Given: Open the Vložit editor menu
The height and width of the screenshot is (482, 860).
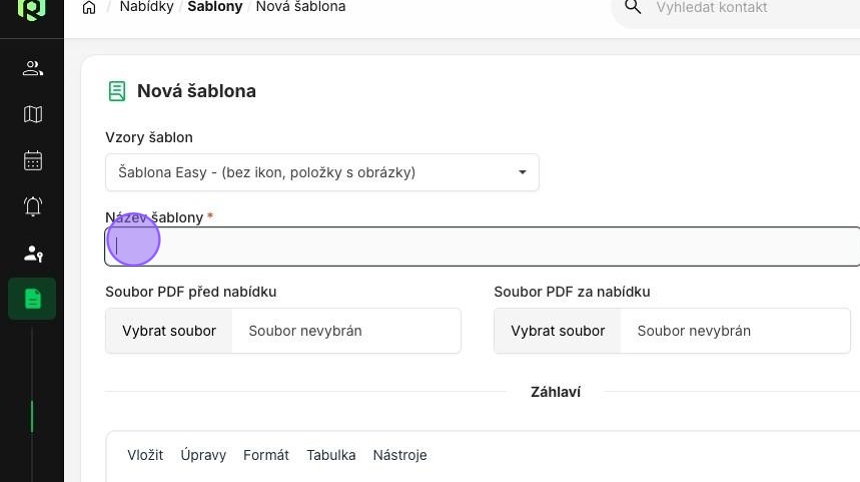Looking at the screenshot, I should click(145, 455).
